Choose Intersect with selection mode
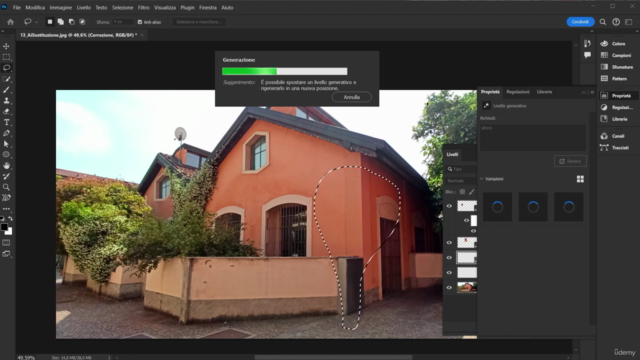The image size is (640, 360). [82, 22]
